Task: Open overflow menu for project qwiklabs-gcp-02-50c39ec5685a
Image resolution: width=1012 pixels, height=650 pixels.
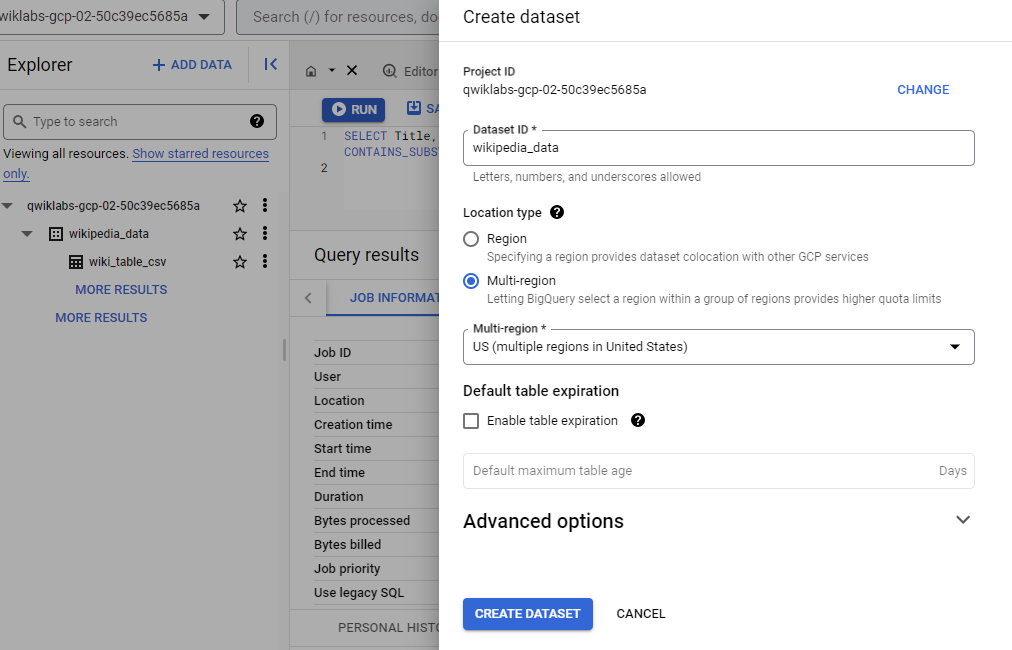Action: 264,205
